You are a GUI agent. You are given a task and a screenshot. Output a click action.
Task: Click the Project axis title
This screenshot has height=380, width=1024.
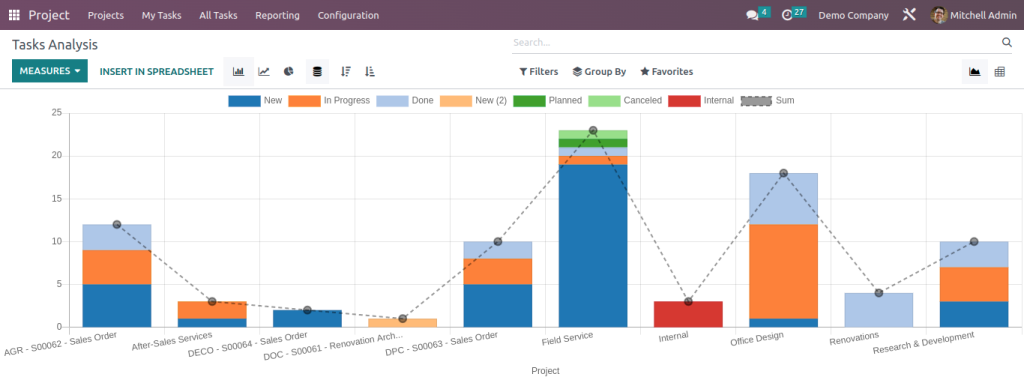[545, 371]
